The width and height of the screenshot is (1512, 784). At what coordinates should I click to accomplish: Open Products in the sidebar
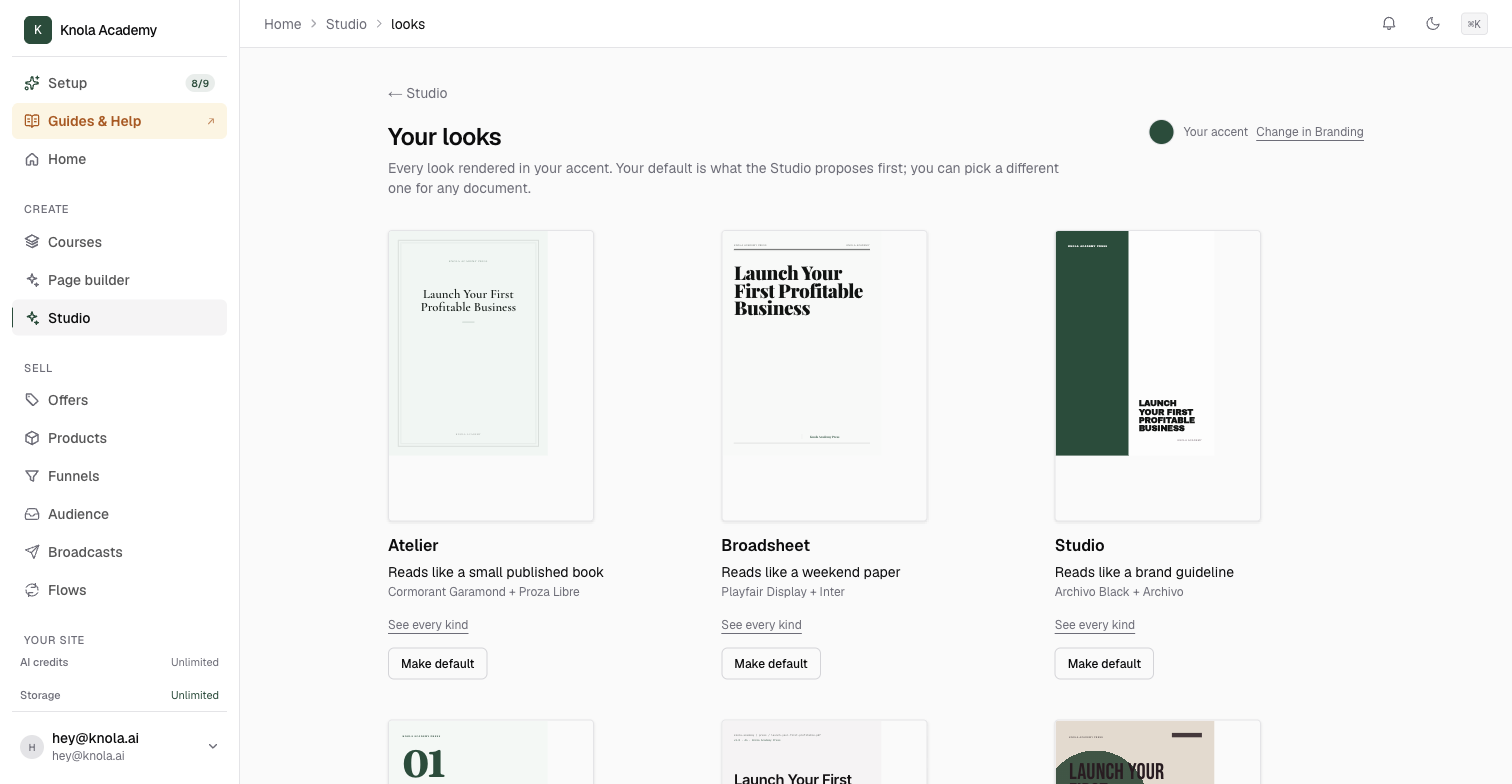pos(119,438)
